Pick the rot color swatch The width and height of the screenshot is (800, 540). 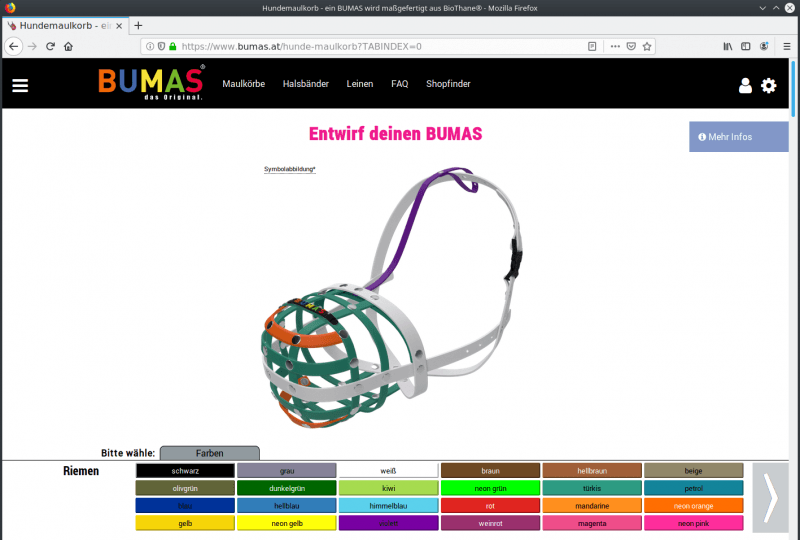tap(490, 506)
